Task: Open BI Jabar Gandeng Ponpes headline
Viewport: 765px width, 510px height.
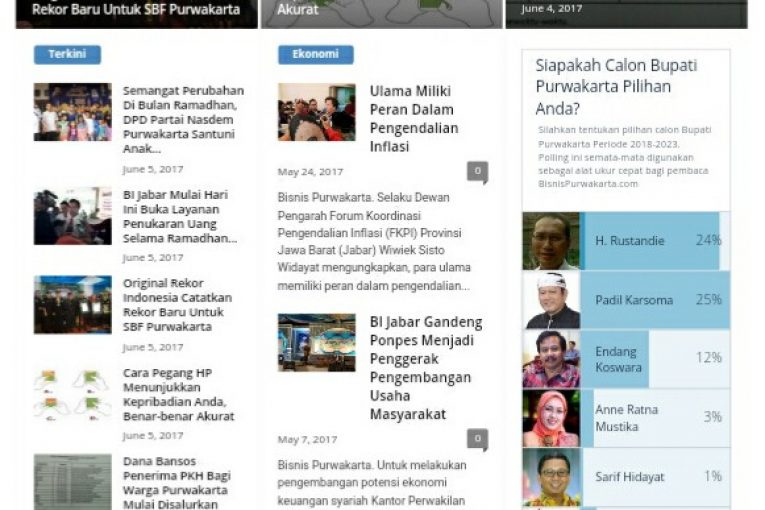Action: click(x=425, y=368)
